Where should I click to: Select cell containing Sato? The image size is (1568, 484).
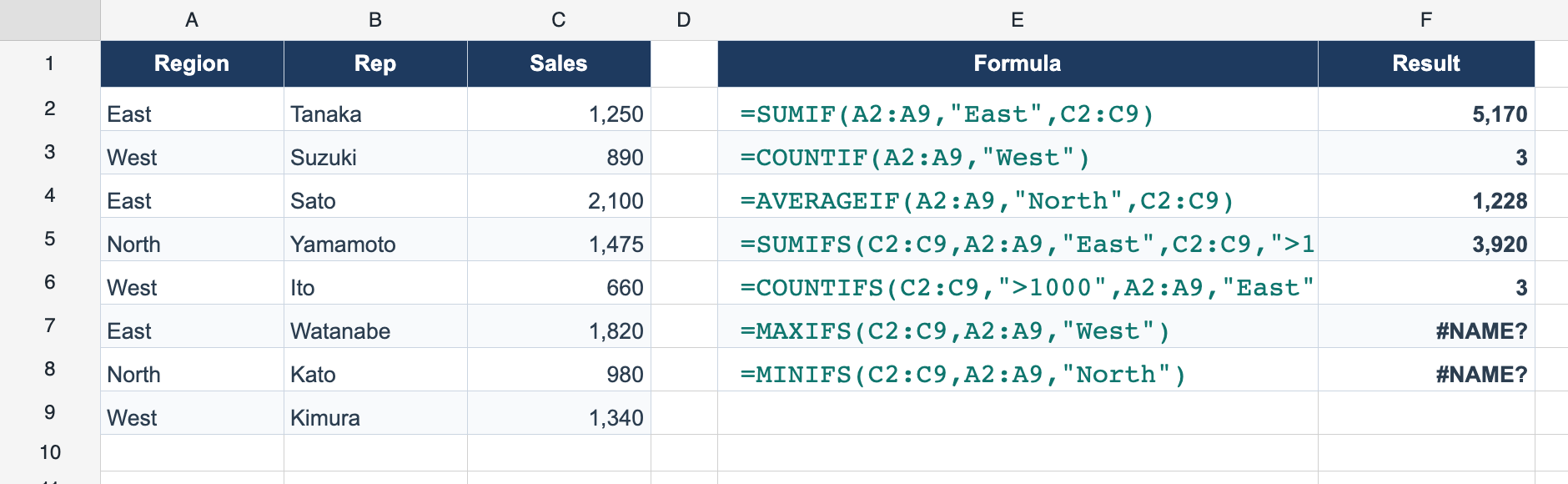pos(375,196)
